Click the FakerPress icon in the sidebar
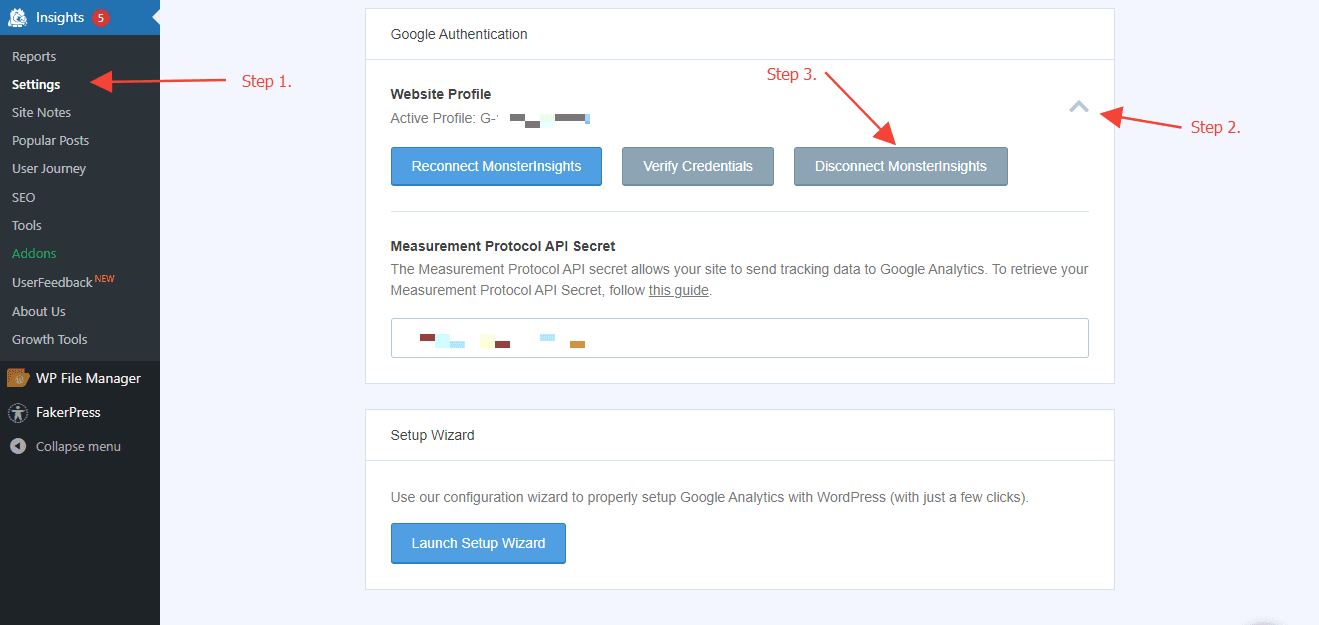The image size is (1319, 625). pyautogui.click(x=17, y=412)
